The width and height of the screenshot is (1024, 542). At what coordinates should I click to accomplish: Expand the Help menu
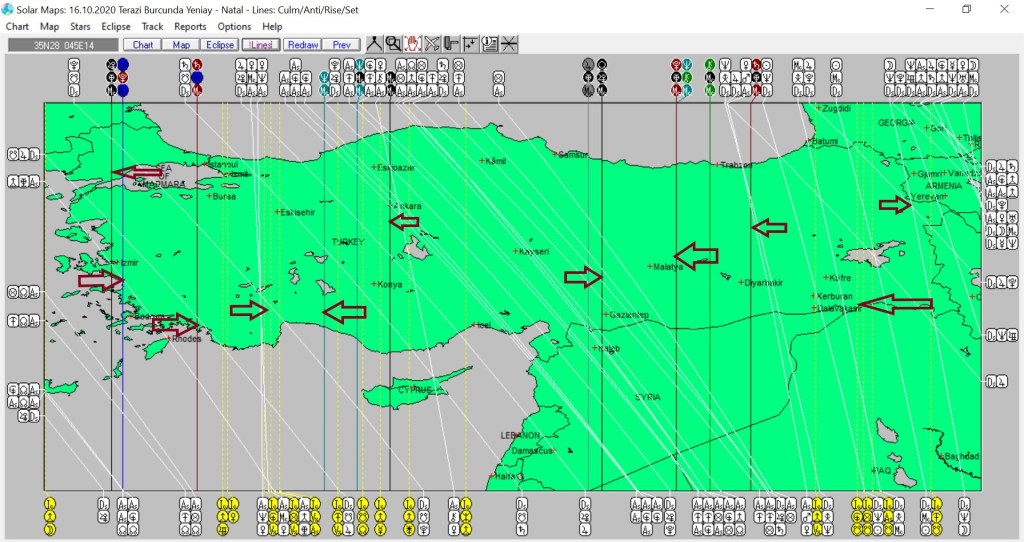coord(272,26)
